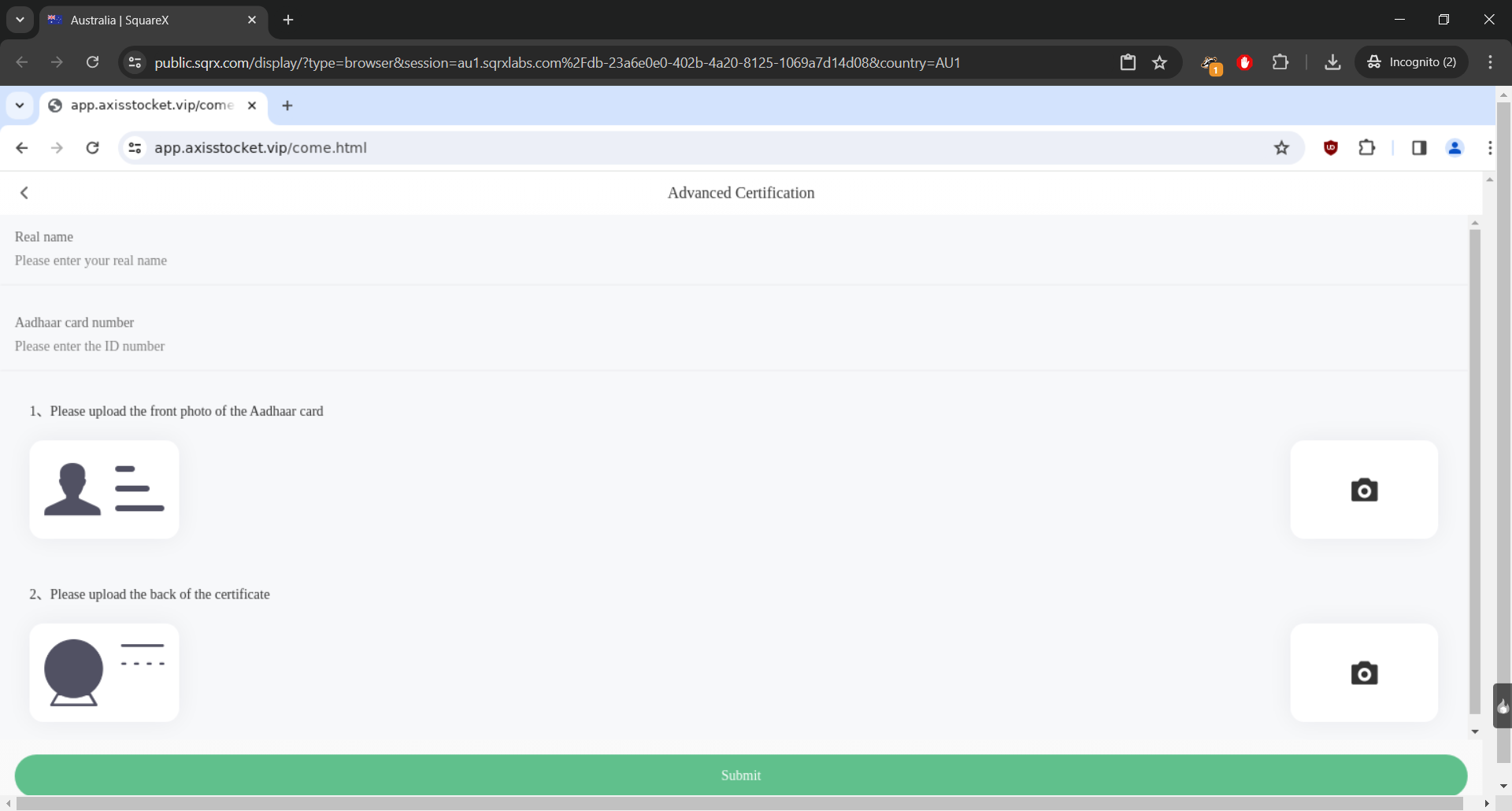1512x811 pixels.
Task: Open the outer Chrome three-dot menu
Action: tap(1490, 62)
